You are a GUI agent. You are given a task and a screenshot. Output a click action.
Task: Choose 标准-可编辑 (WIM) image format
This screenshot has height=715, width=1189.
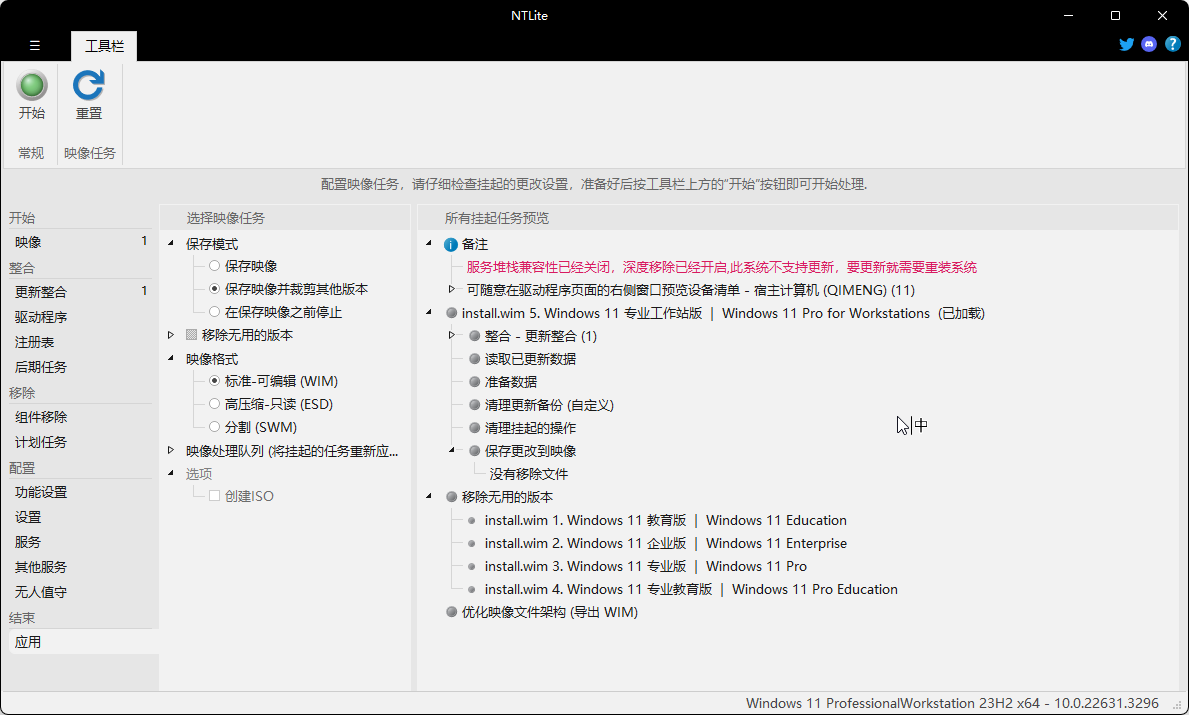(x=215, y=381)
